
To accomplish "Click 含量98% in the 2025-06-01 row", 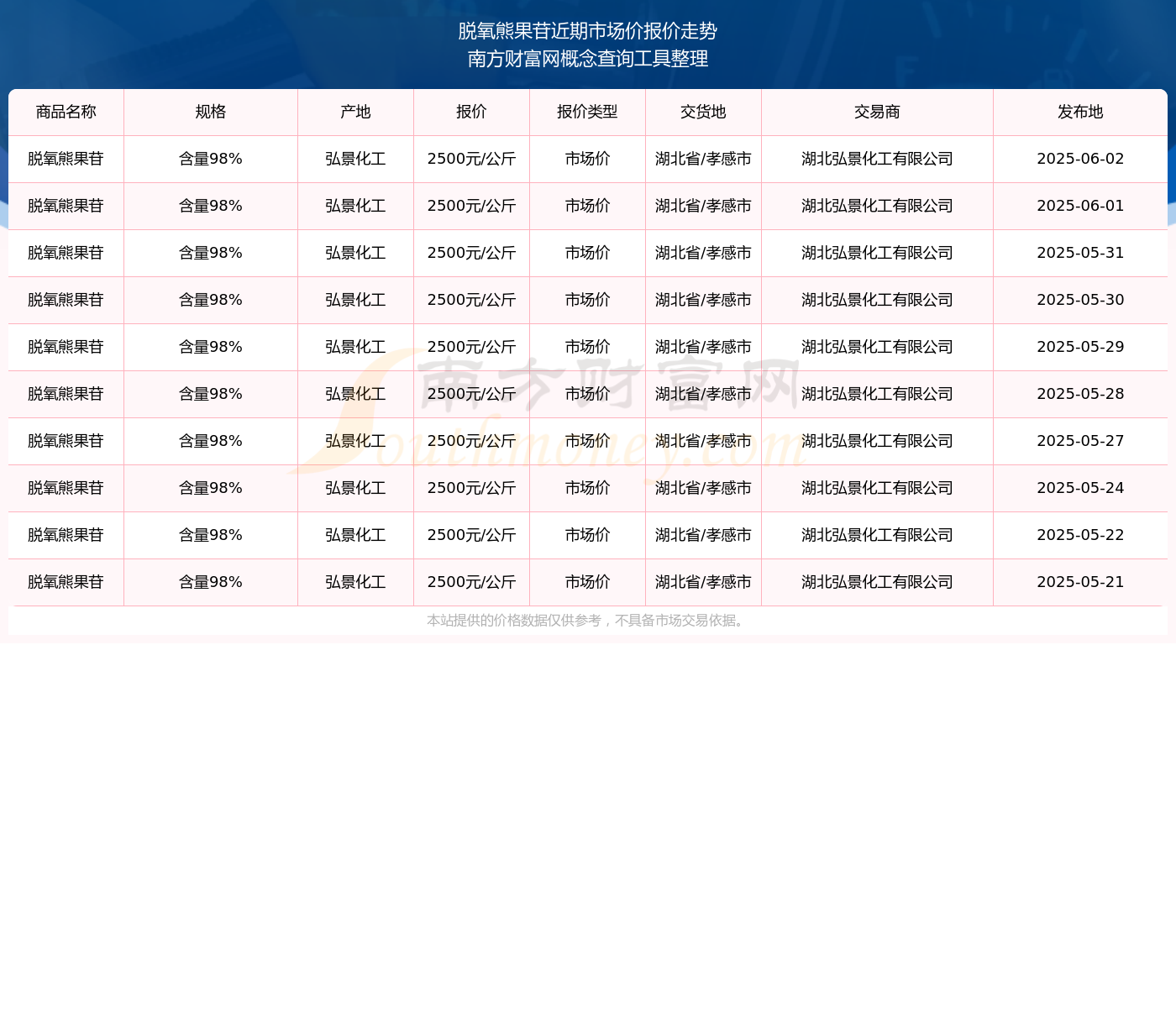I will pos(211,206).
